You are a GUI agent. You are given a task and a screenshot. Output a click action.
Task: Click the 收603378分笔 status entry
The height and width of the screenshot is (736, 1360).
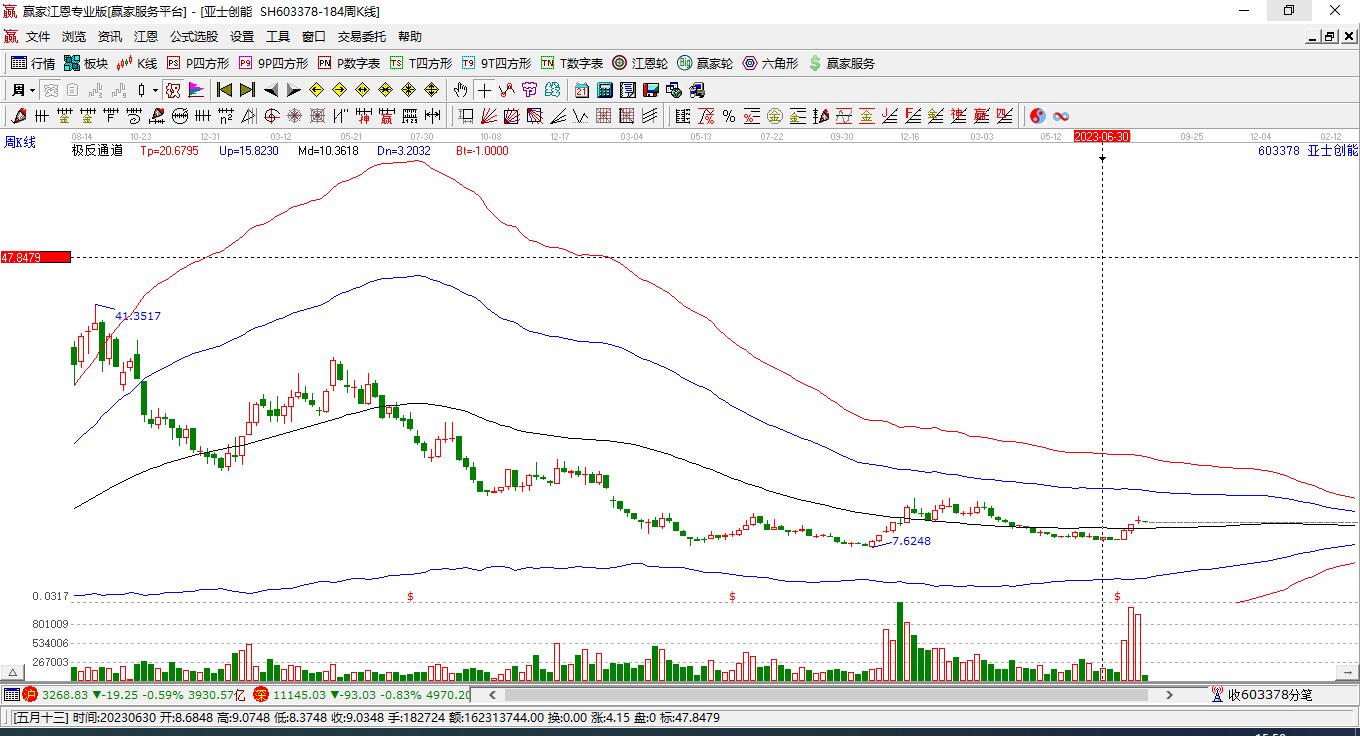[x=1262, y=694]
